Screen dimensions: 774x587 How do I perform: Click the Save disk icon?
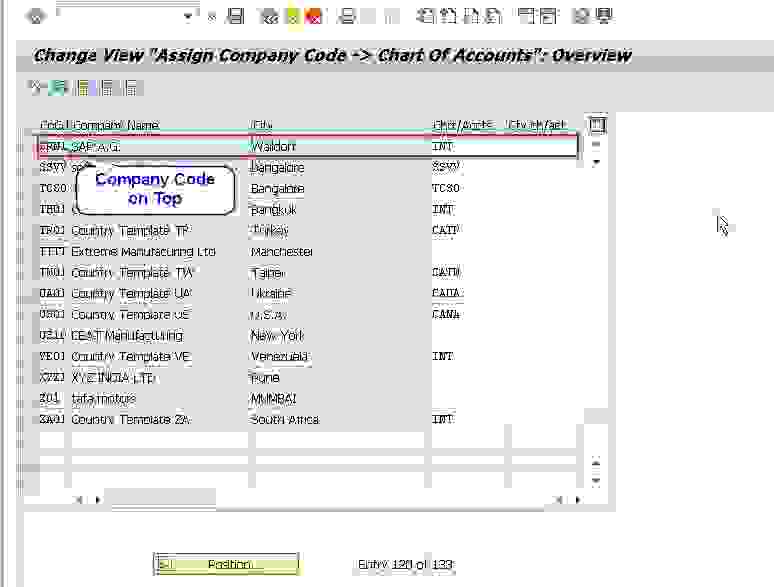pos(236,16)
